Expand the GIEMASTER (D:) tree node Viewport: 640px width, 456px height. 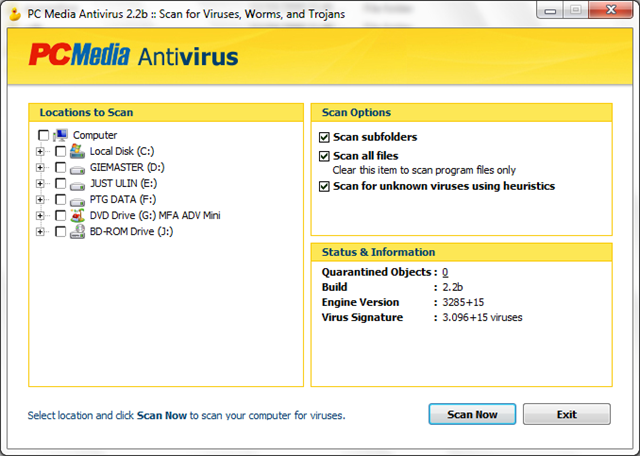(41, 167)
